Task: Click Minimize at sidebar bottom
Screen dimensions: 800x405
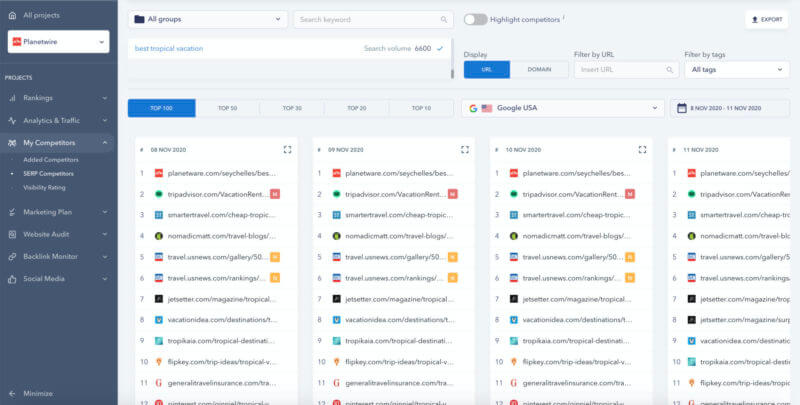Action: (x=38, y=394)
